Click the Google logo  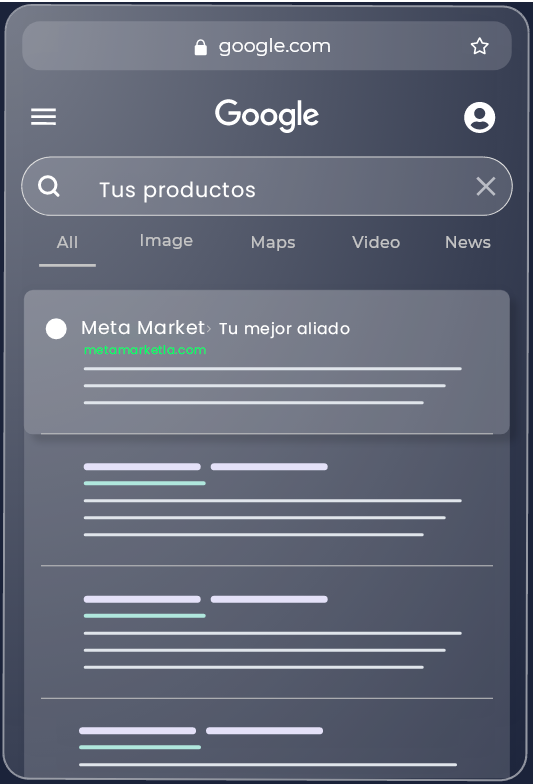(267, 115)
